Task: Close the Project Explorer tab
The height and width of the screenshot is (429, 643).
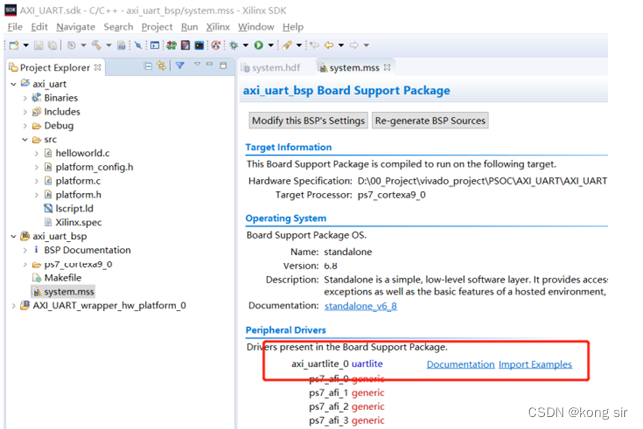Action: 98,67
